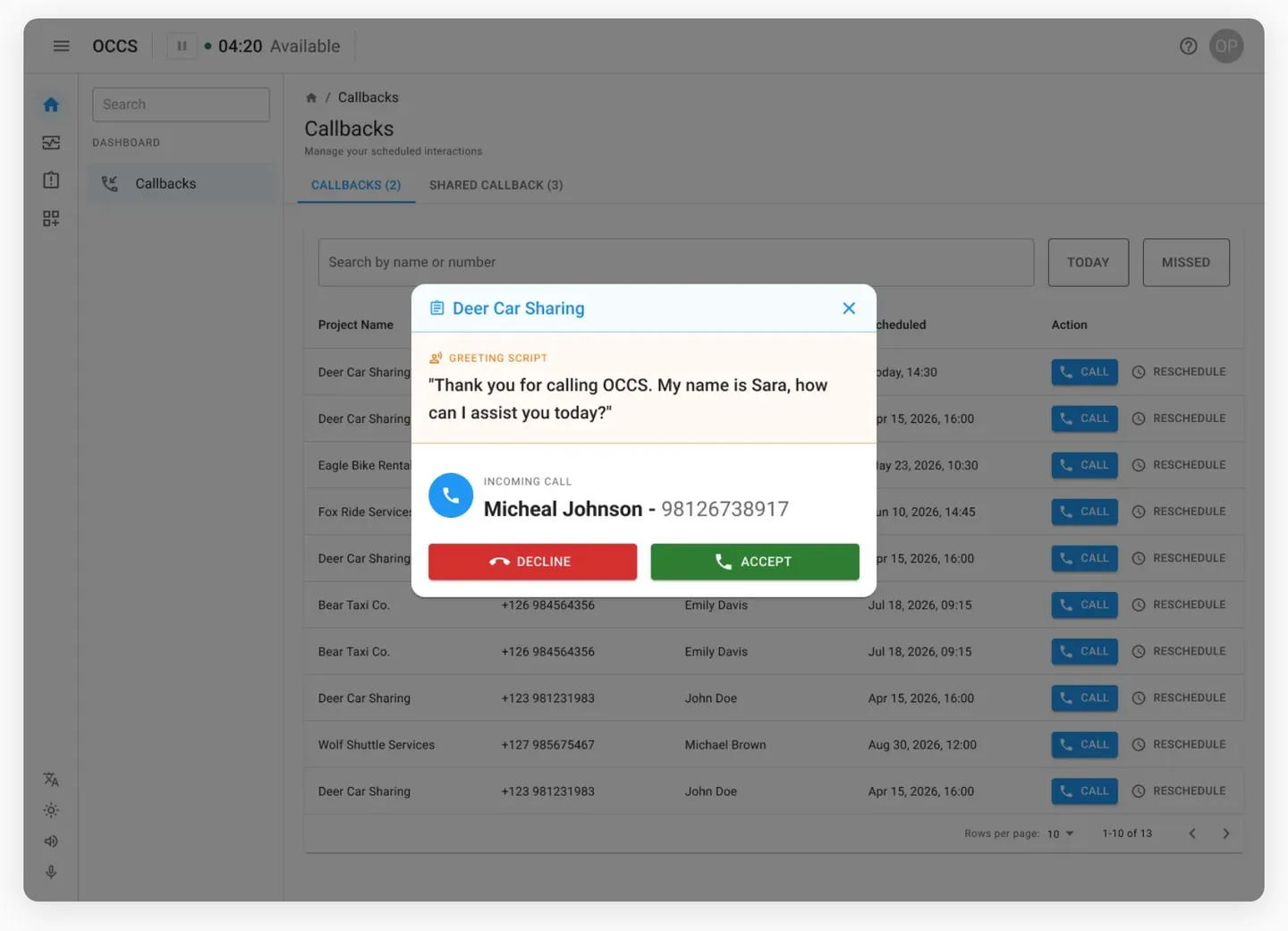1288x931 pixels.
Task: Decline the incoming call
Action: click(x=532, y=562)
